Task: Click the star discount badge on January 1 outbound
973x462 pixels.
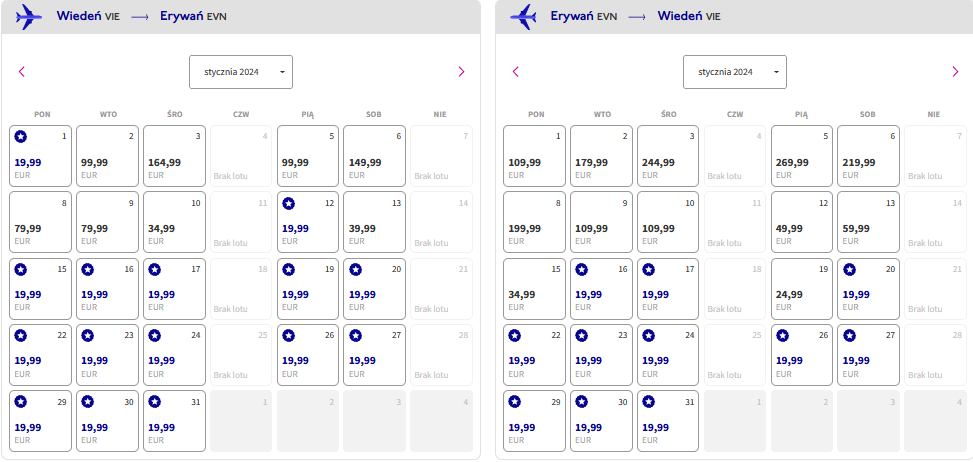Action: coord(21,136)
